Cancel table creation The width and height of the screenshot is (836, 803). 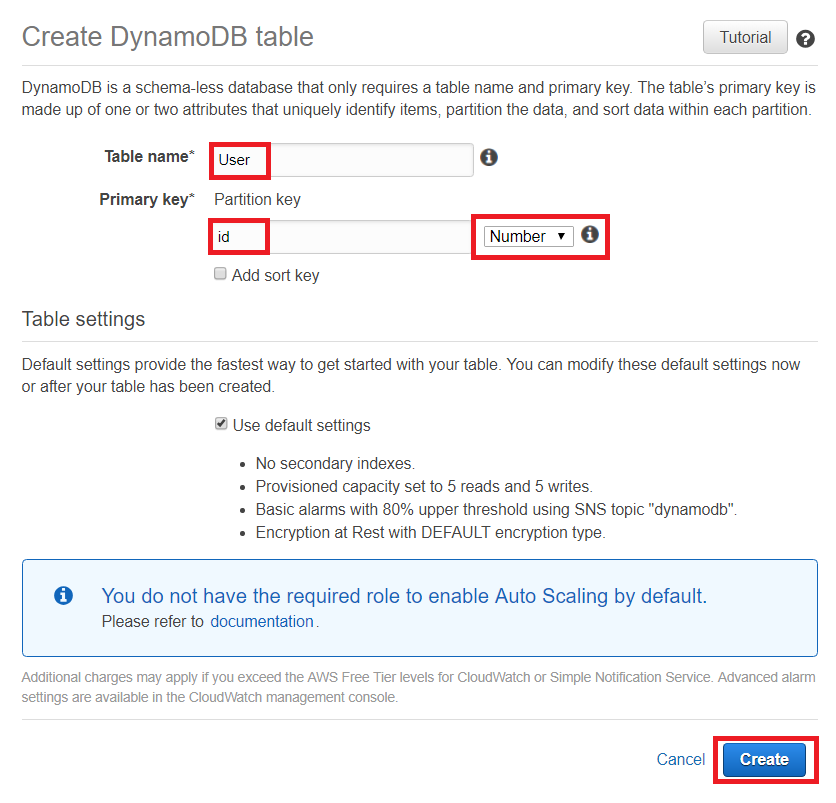(x=680, y=759)
